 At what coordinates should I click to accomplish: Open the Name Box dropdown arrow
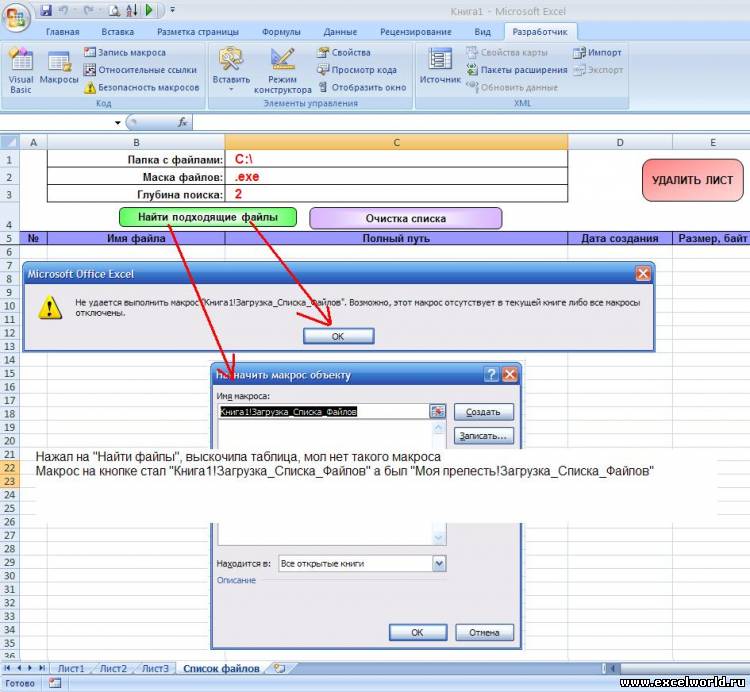[x=118, y=123]
